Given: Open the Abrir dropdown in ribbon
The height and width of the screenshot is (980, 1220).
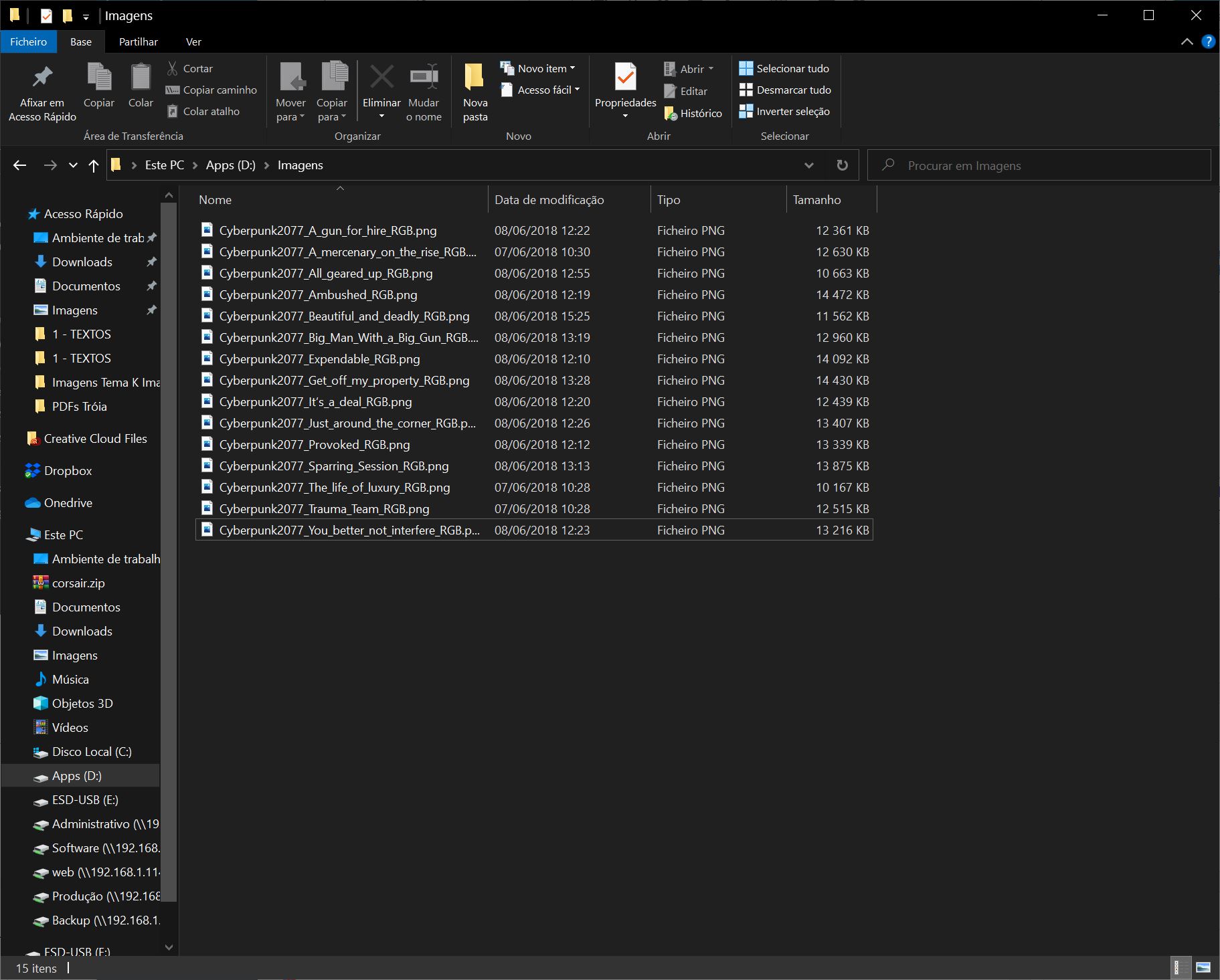Looking at the screenshot, I should [689, 69].
